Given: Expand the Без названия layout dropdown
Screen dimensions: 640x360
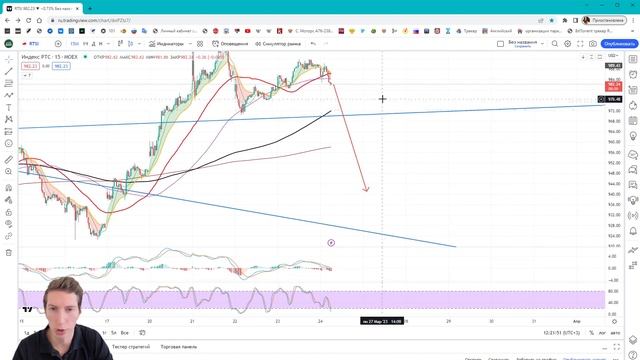Looking at the screenshot, I should 542,43.
